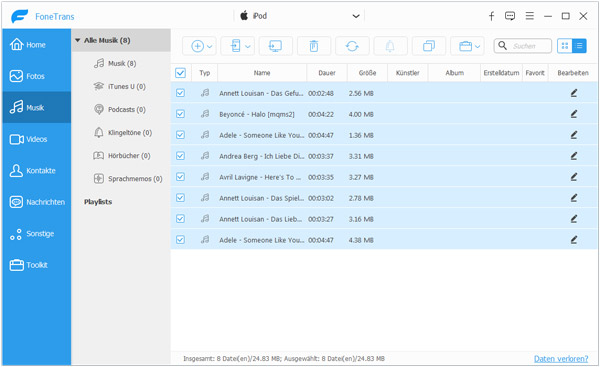This screenshot has width=600, height=367.
Task: Select Podcasts (0) category
Action: tap(121, 109)
